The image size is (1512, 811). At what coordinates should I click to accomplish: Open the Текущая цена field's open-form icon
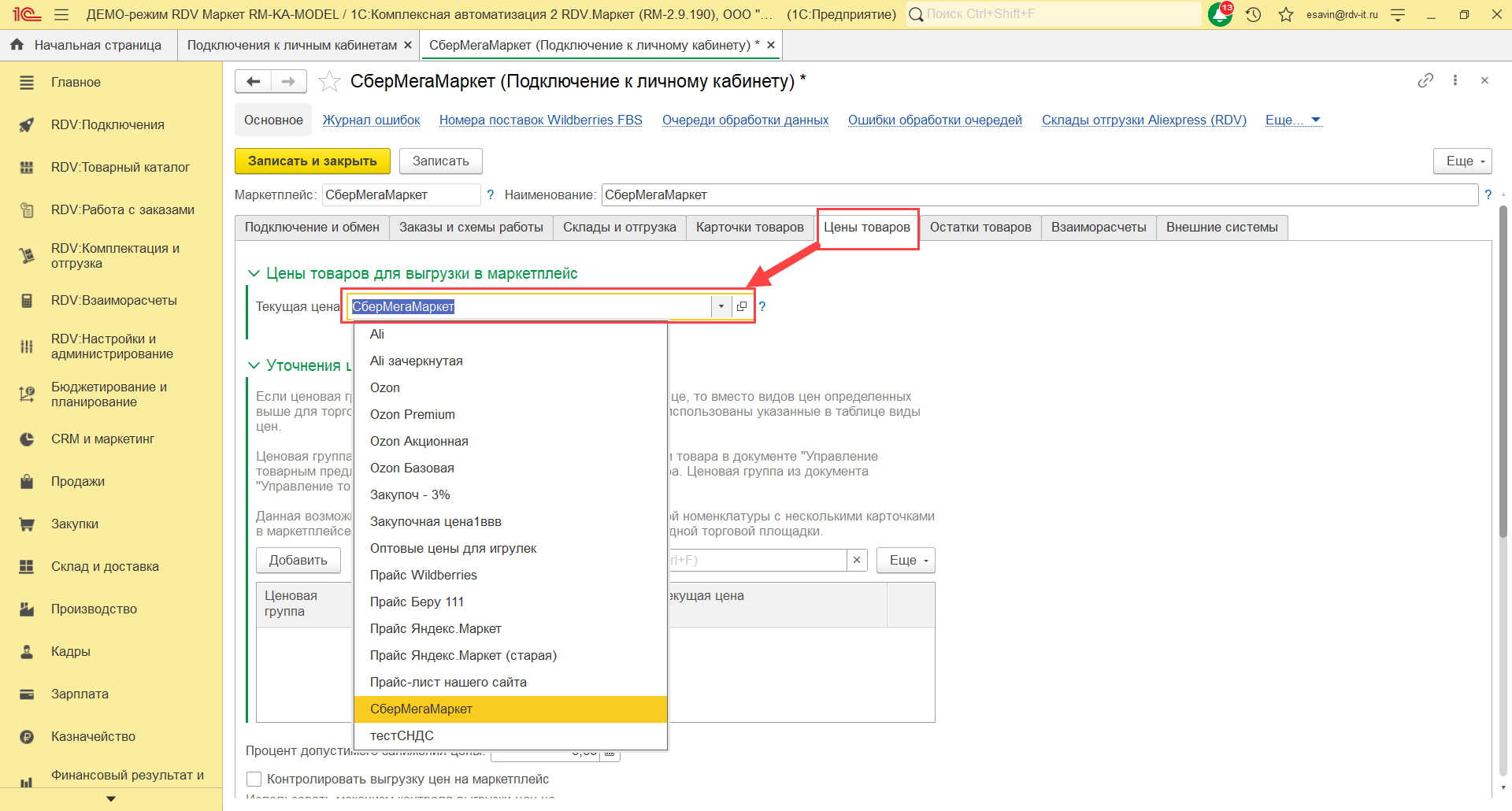tap(742, 306)
